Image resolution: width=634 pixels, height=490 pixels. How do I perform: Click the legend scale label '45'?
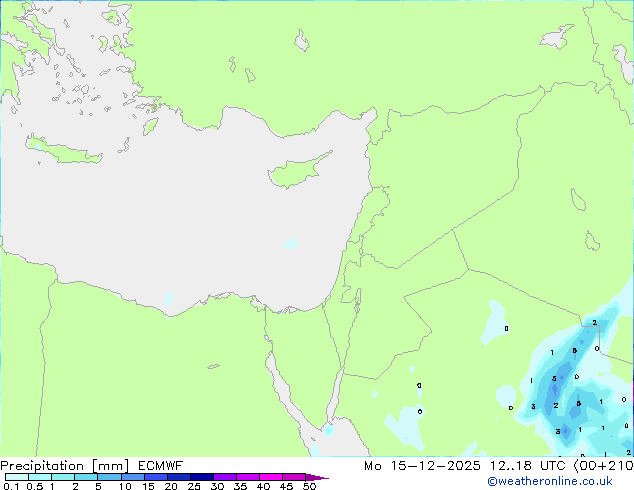coord(286,486)
